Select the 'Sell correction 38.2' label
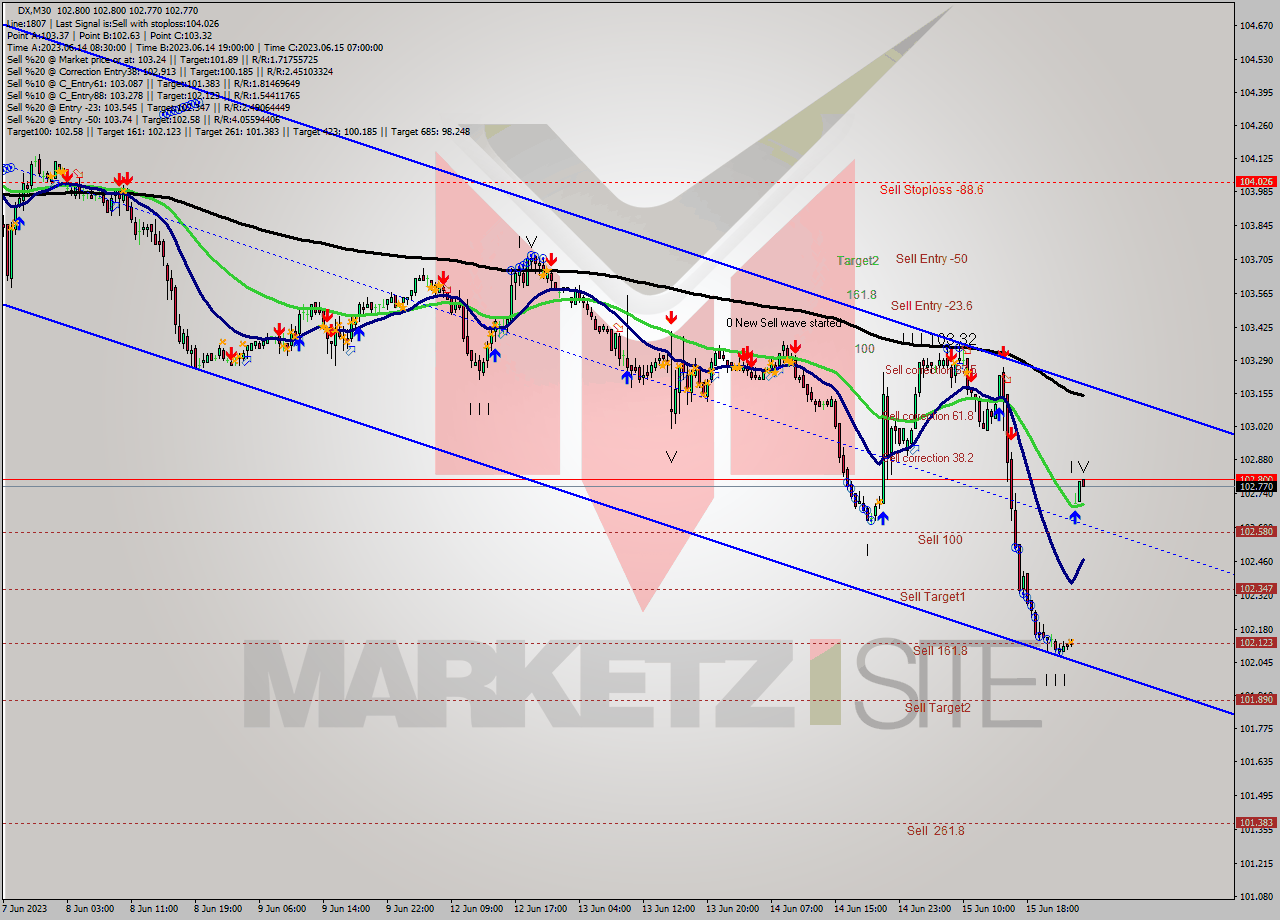The height and width of the screenshot is (920, 1280). [929, 458]
